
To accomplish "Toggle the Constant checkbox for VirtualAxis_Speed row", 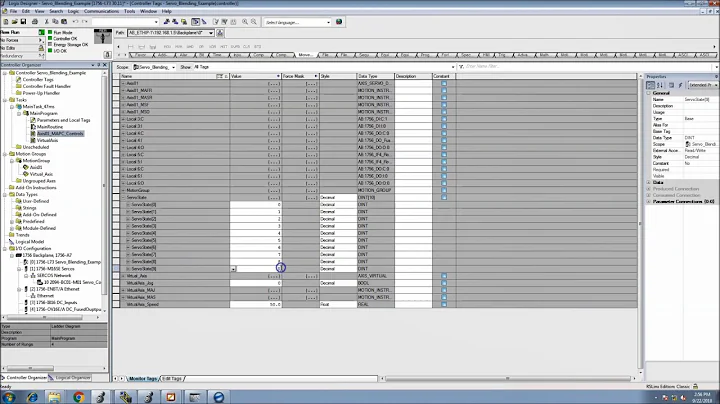I will tap(444, 304).
